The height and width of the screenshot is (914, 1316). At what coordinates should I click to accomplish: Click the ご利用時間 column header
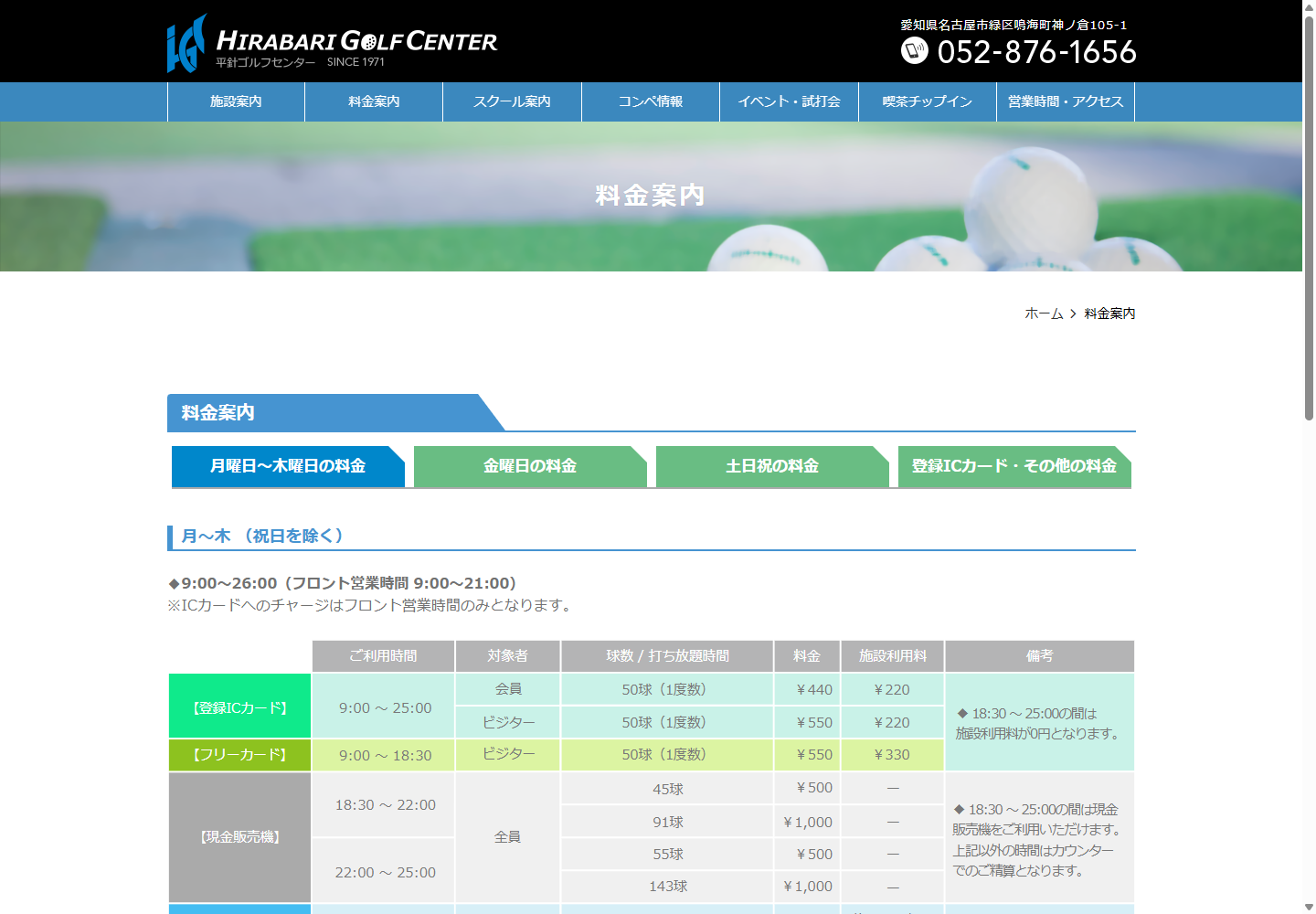tap(384, 656)
